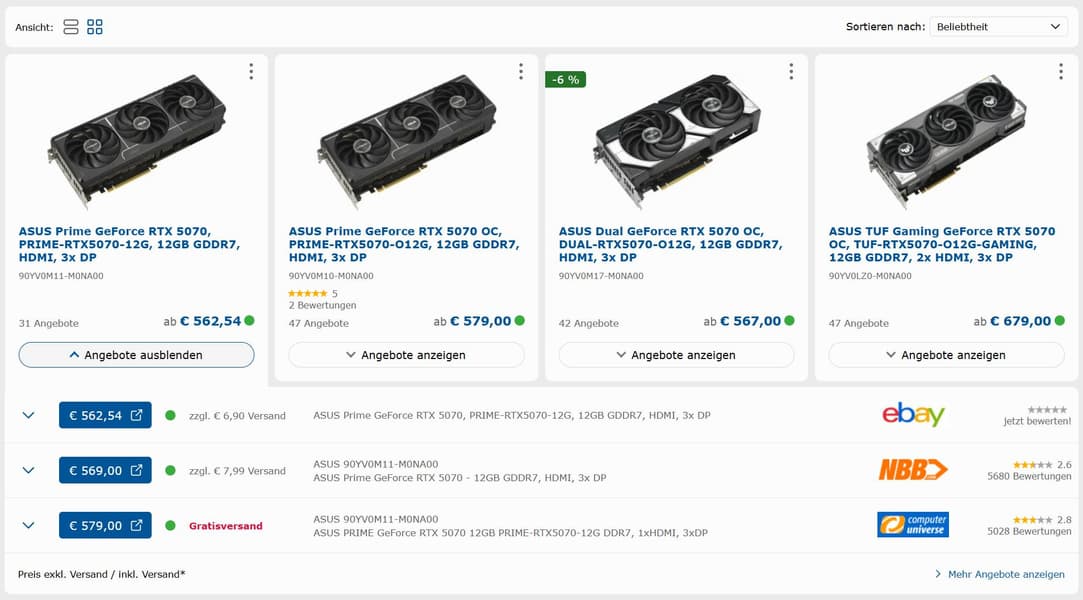Open the eBay shop logo
The image size is (1083, 600).
(913, 415)
